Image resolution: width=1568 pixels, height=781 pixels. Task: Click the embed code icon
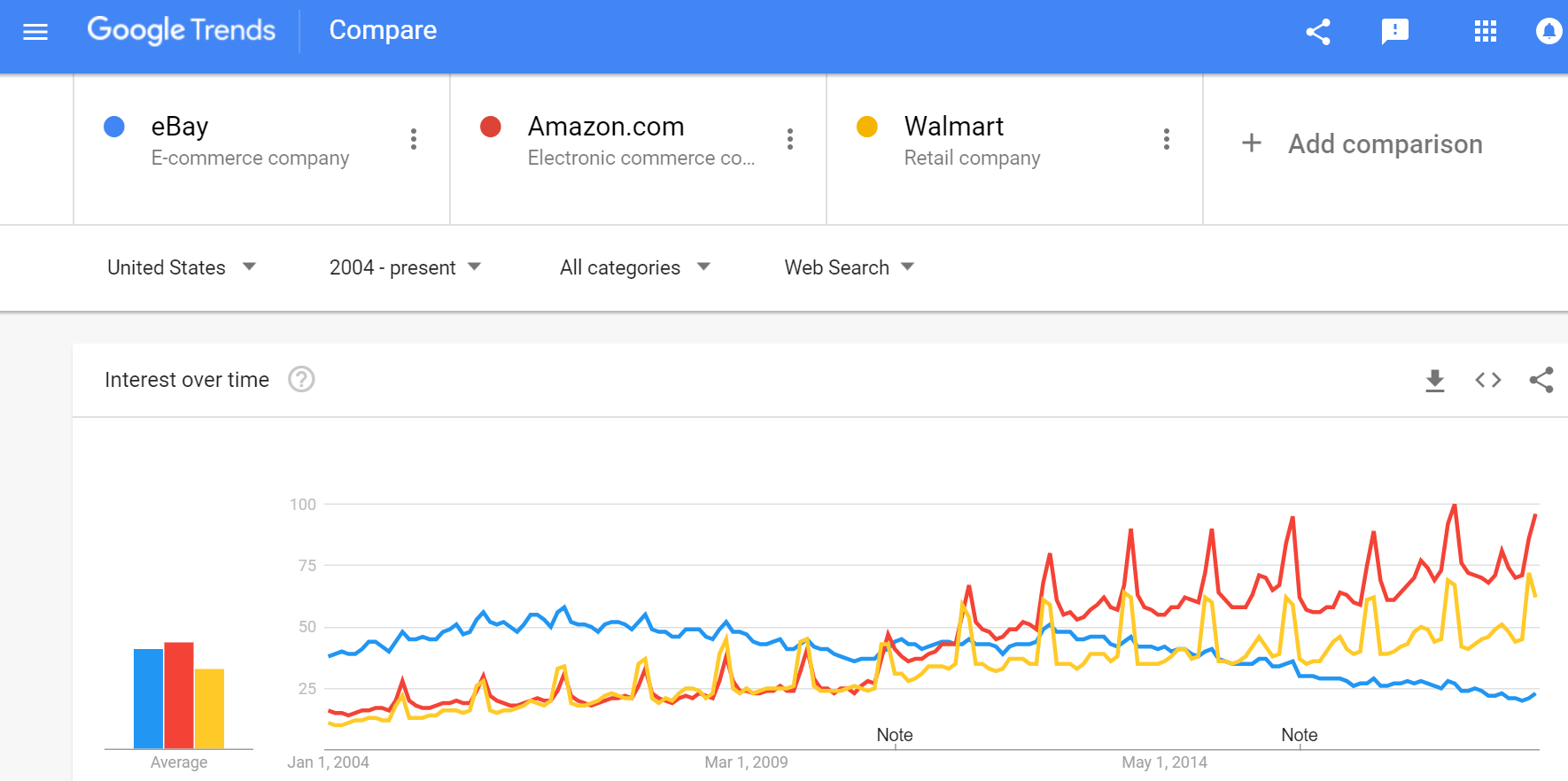coord(1488,380)
